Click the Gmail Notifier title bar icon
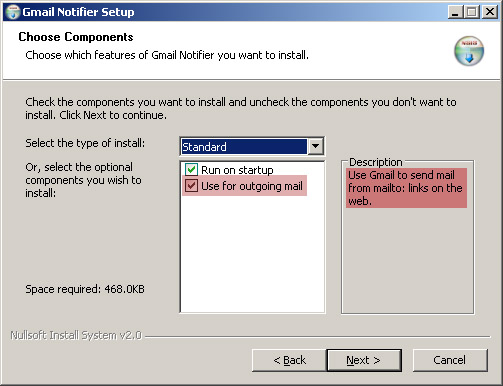The image size is (503, 386). click(13, 12)
